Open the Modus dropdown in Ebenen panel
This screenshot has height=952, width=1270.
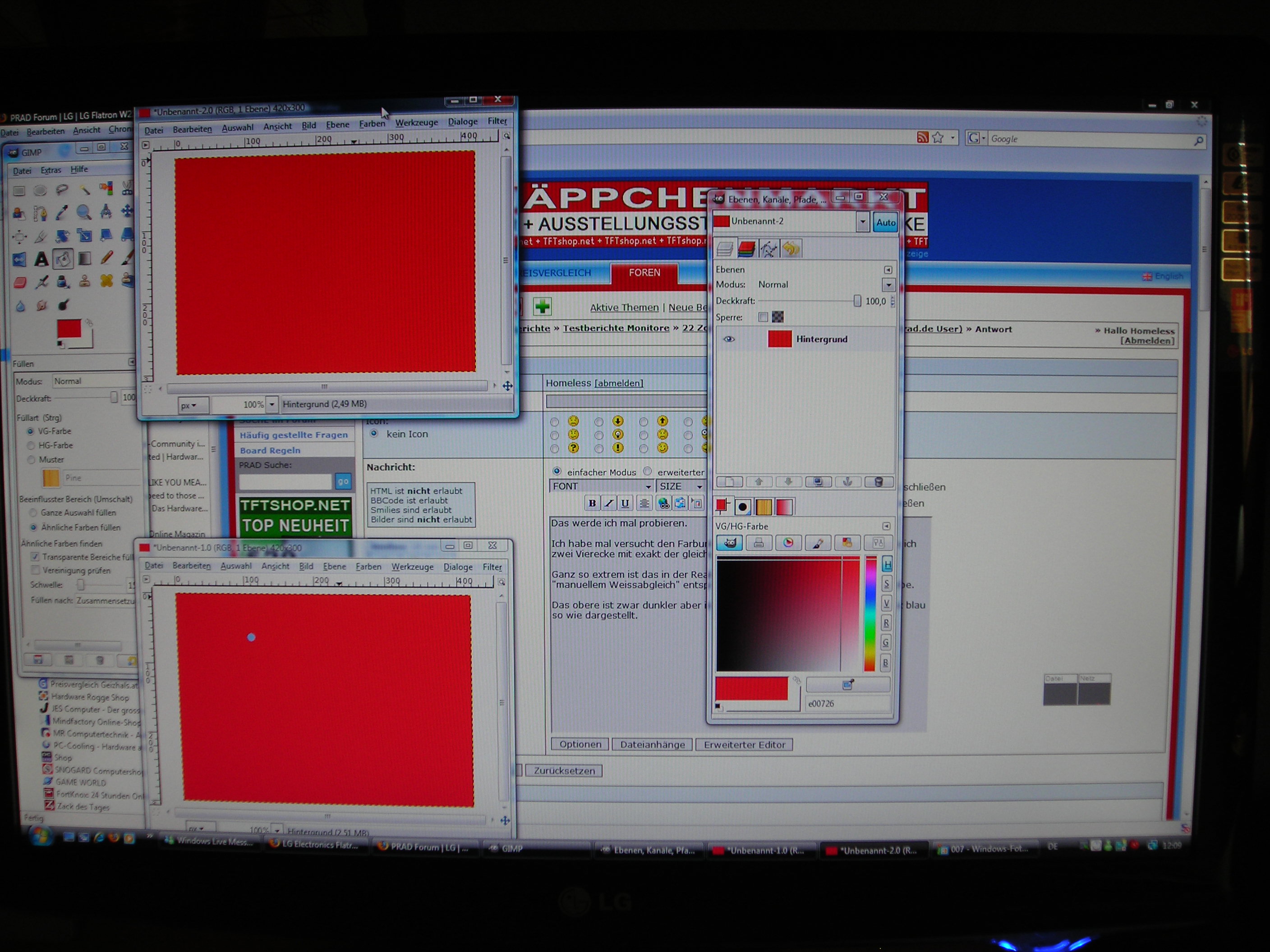tap(888, 284)
